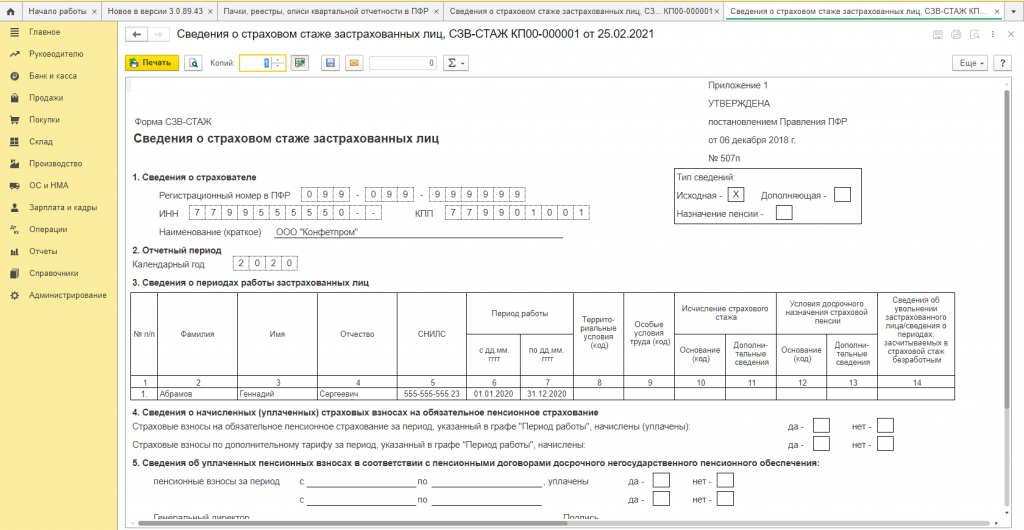Click the numeric sum field showing 0
This screenshot has height=530, width=1024.
(403, 63)
